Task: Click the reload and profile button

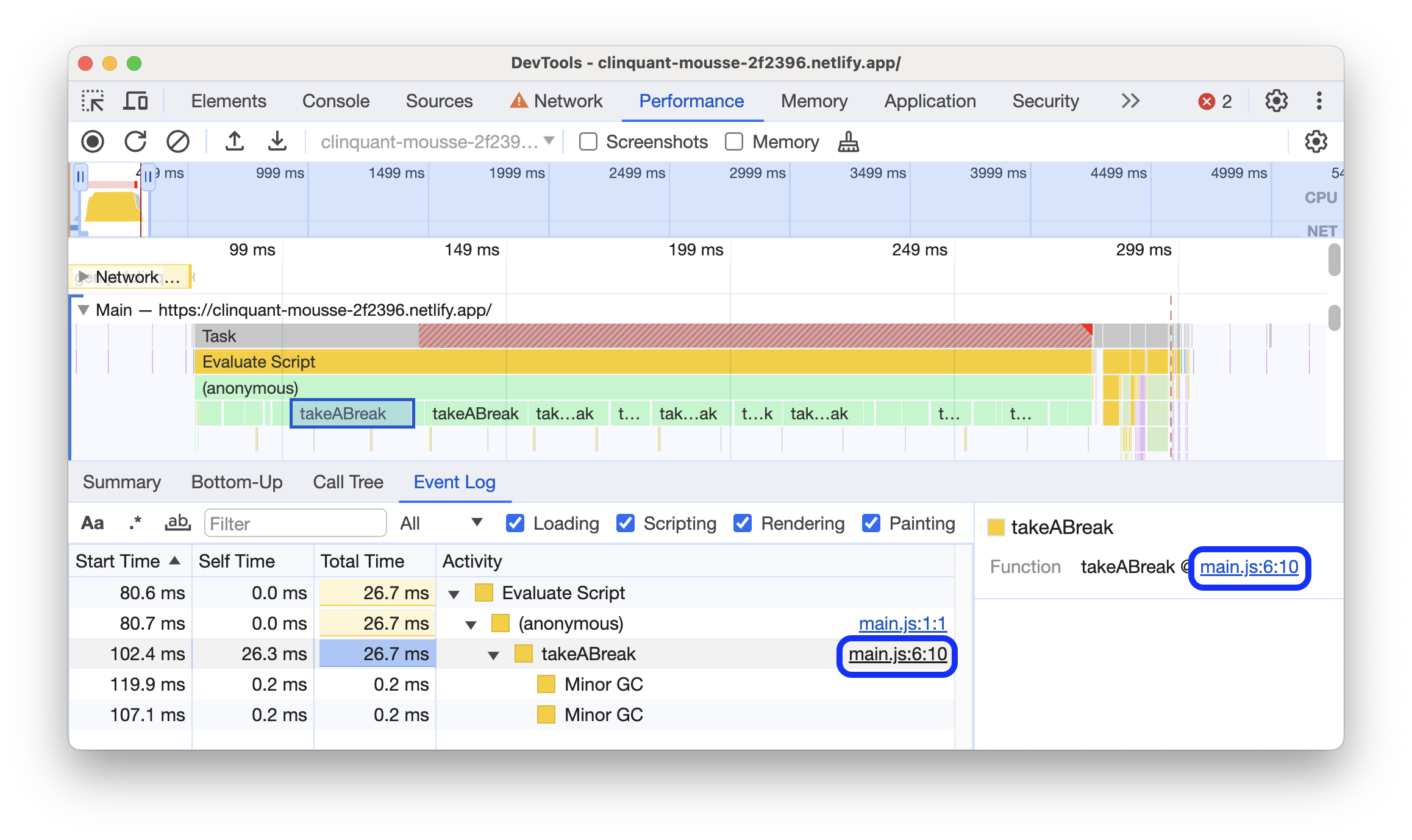Action: (137, 140)
